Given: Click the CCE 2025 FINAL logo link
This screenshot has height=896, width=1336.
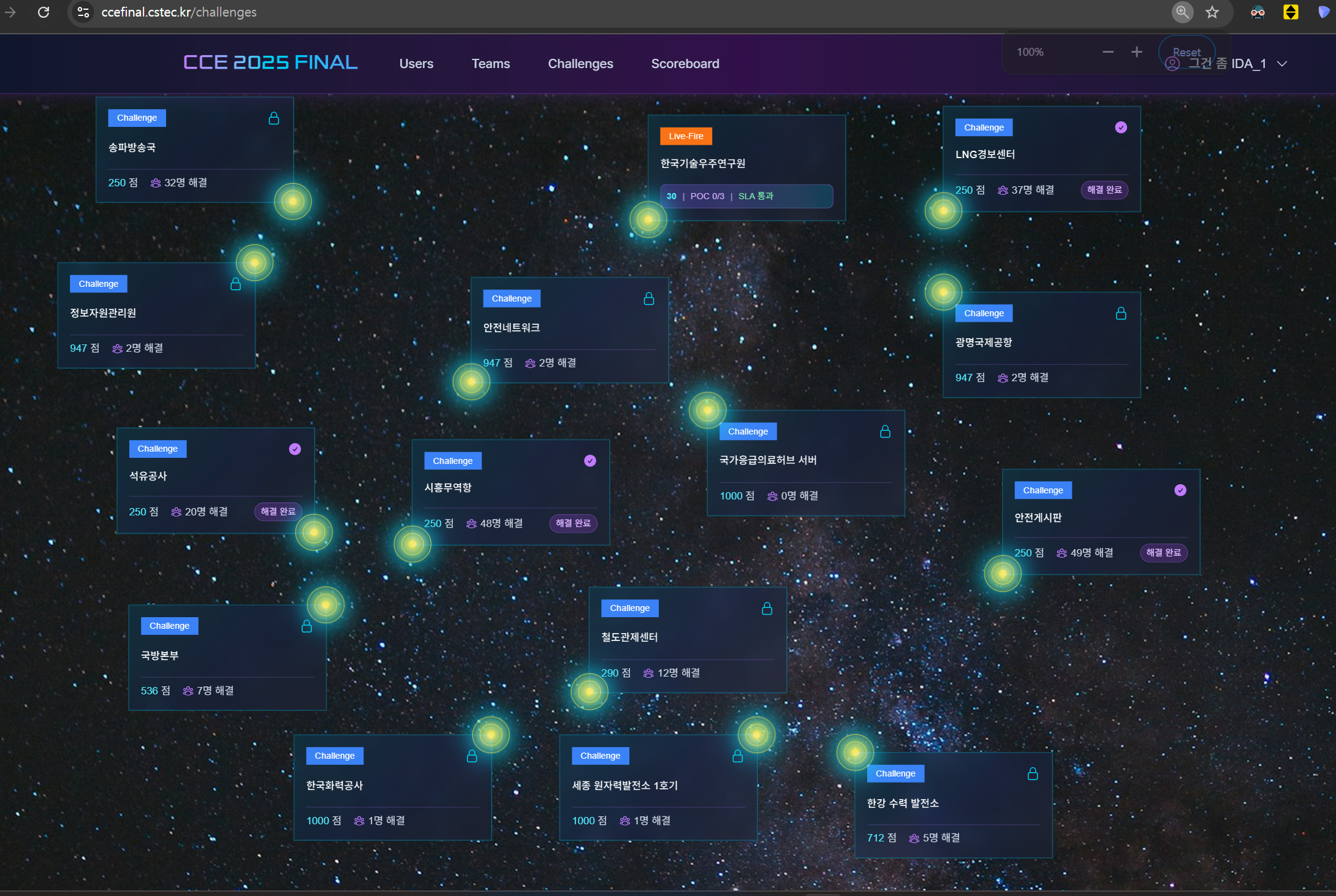Looking at the screenshot, I should click(x=270, y=63).
